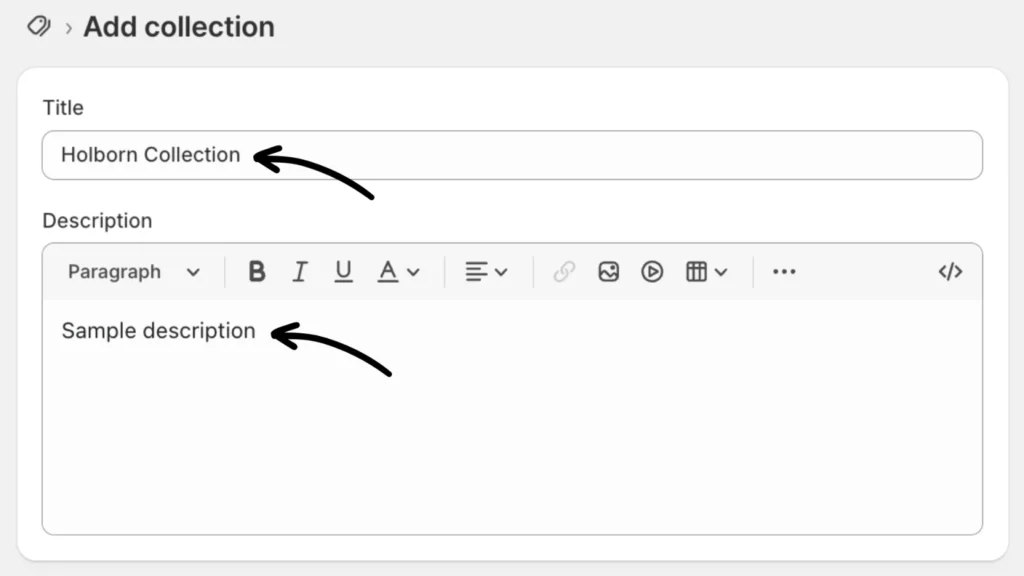Click the Add collection heading

tap(178, 27)
